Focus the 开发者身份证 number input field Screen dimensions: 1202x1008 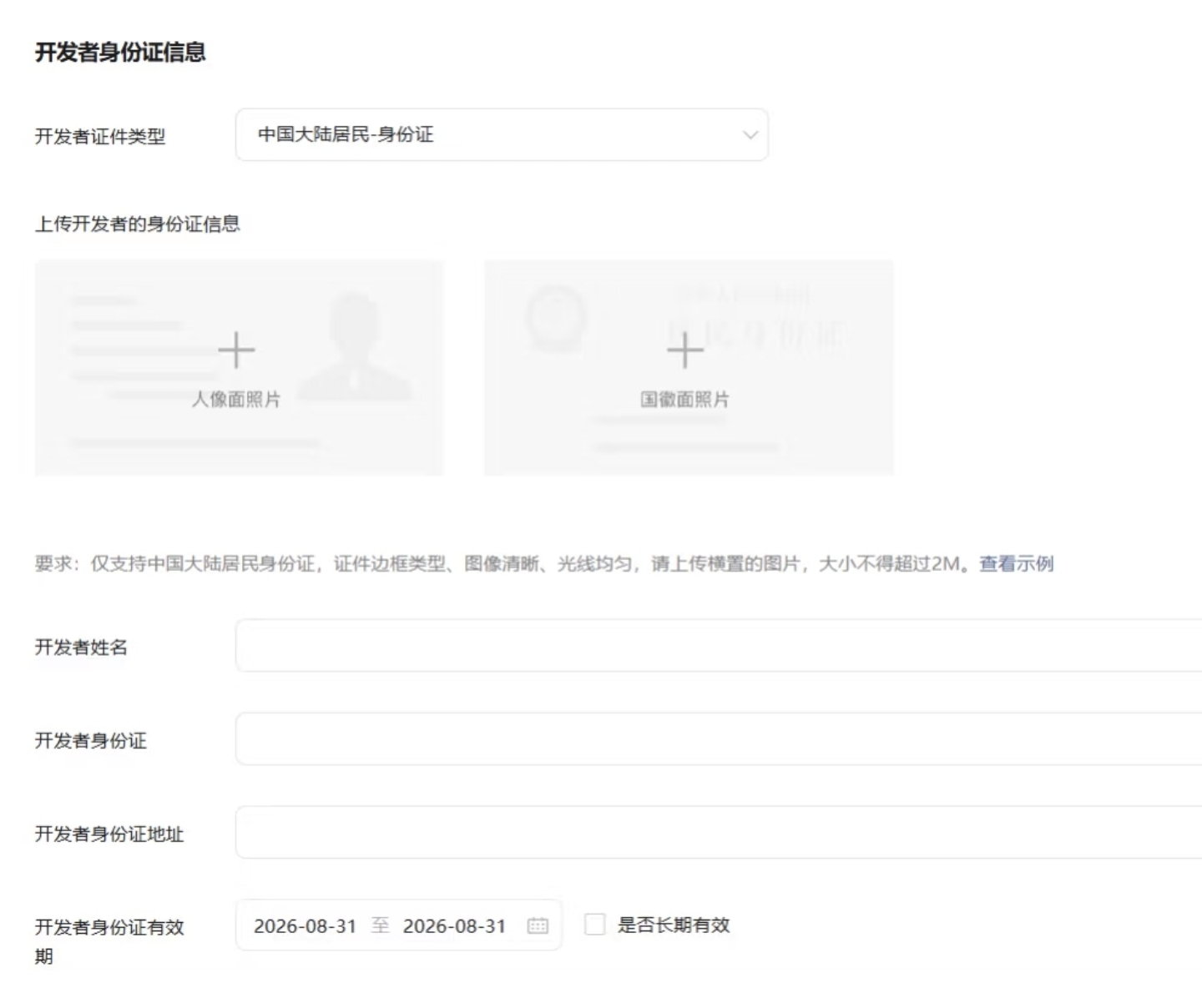pos(719,738)
